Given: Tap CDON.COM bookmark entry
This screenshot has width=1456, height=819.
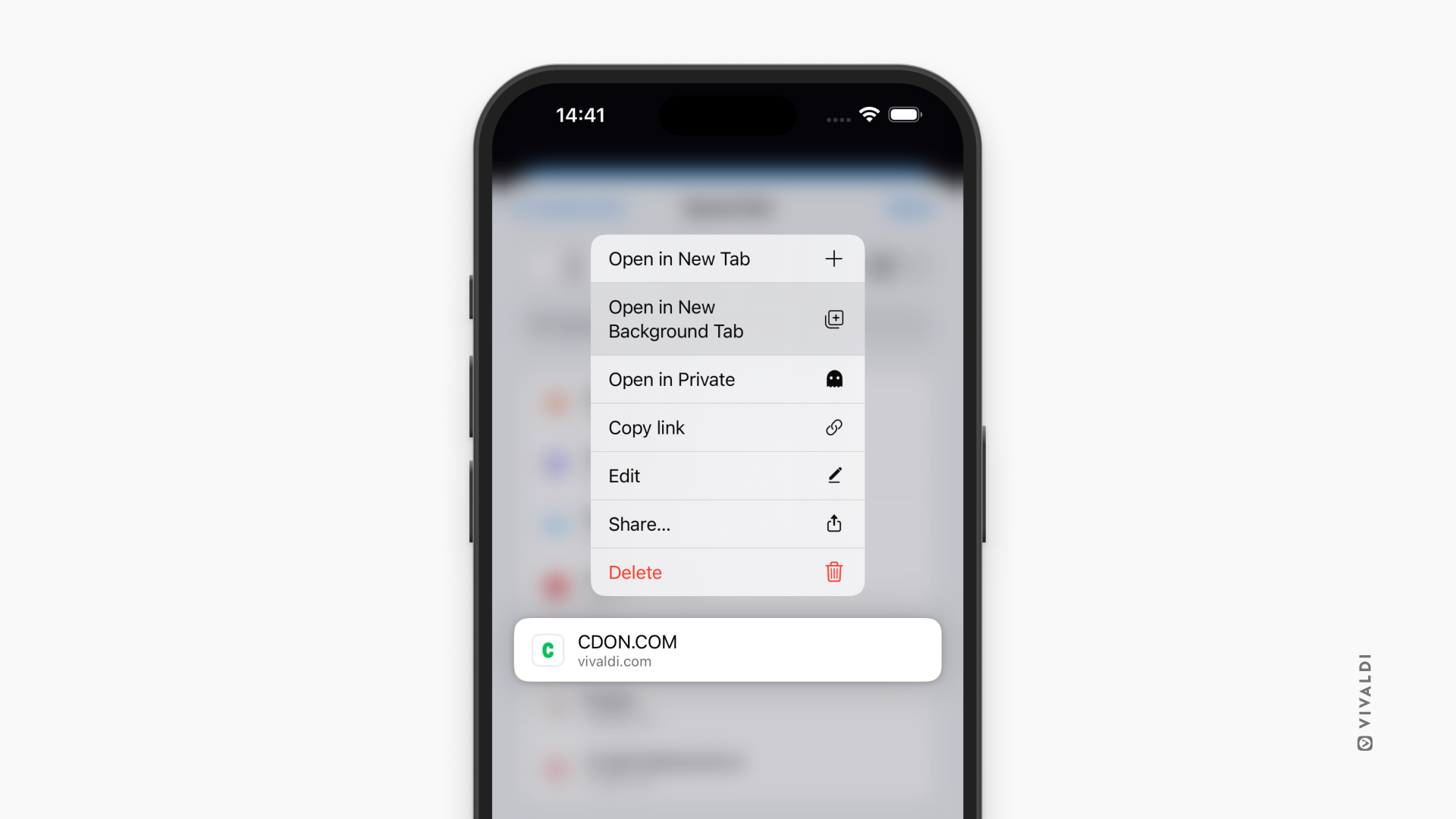Looking at the screenshot, I should pos(728,650).
